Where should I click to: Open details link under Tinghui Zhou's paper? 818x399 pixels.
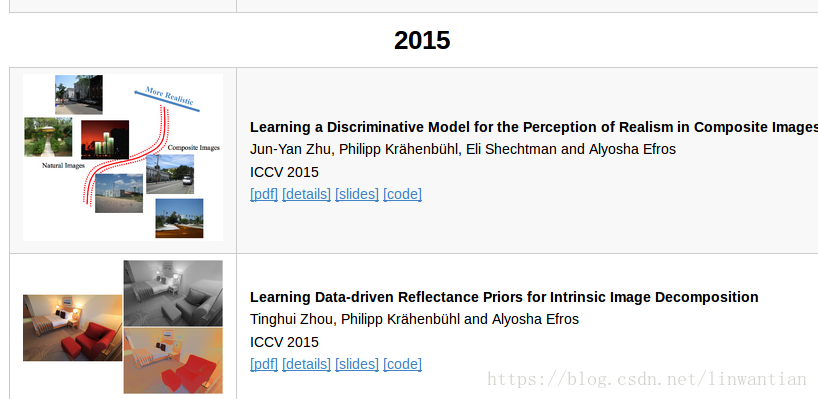306,364
